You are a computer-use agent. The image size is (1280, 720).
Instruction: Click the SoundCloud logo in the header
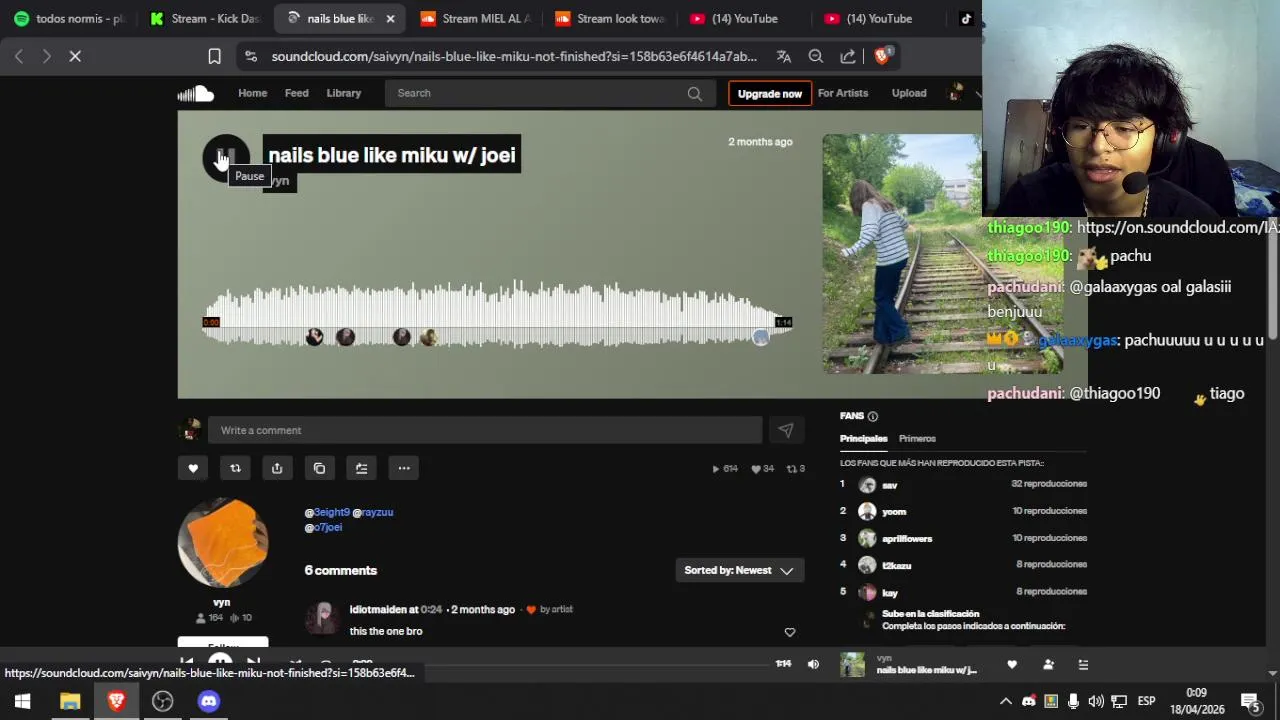pos(196,93)
